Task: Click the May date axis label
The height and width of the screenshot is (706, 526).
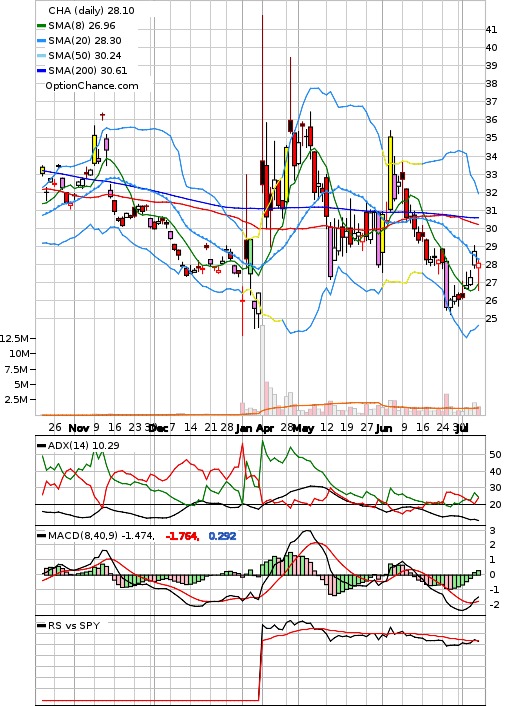Action: pyautogui.click(x=303, y=428)
